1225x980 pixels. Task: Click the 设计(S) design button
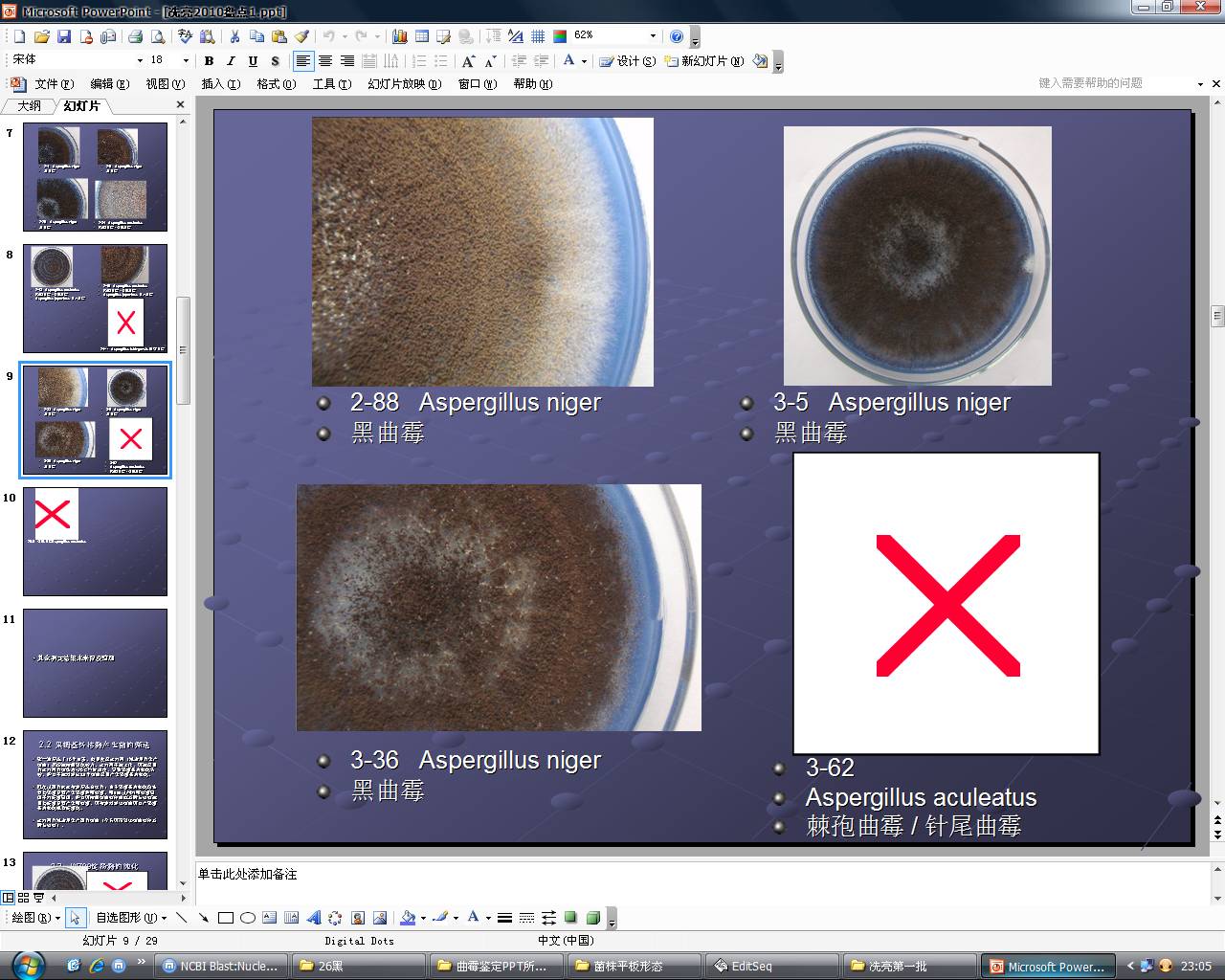point(628,61)
